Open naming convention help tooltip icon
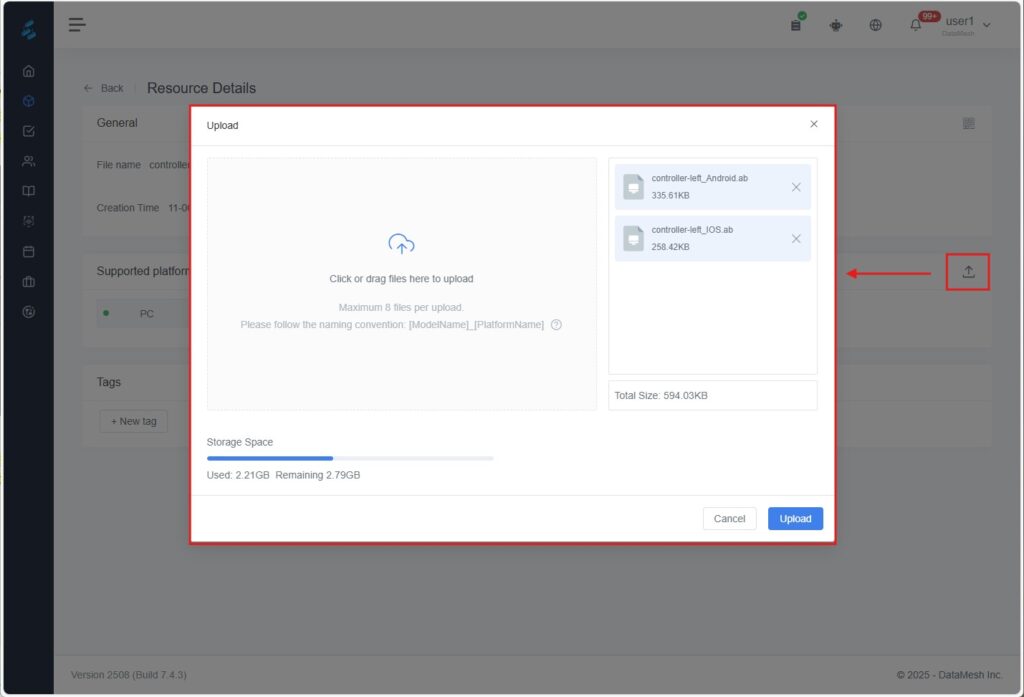Viewport: 1024px width, 697px height. click(556, 325)
